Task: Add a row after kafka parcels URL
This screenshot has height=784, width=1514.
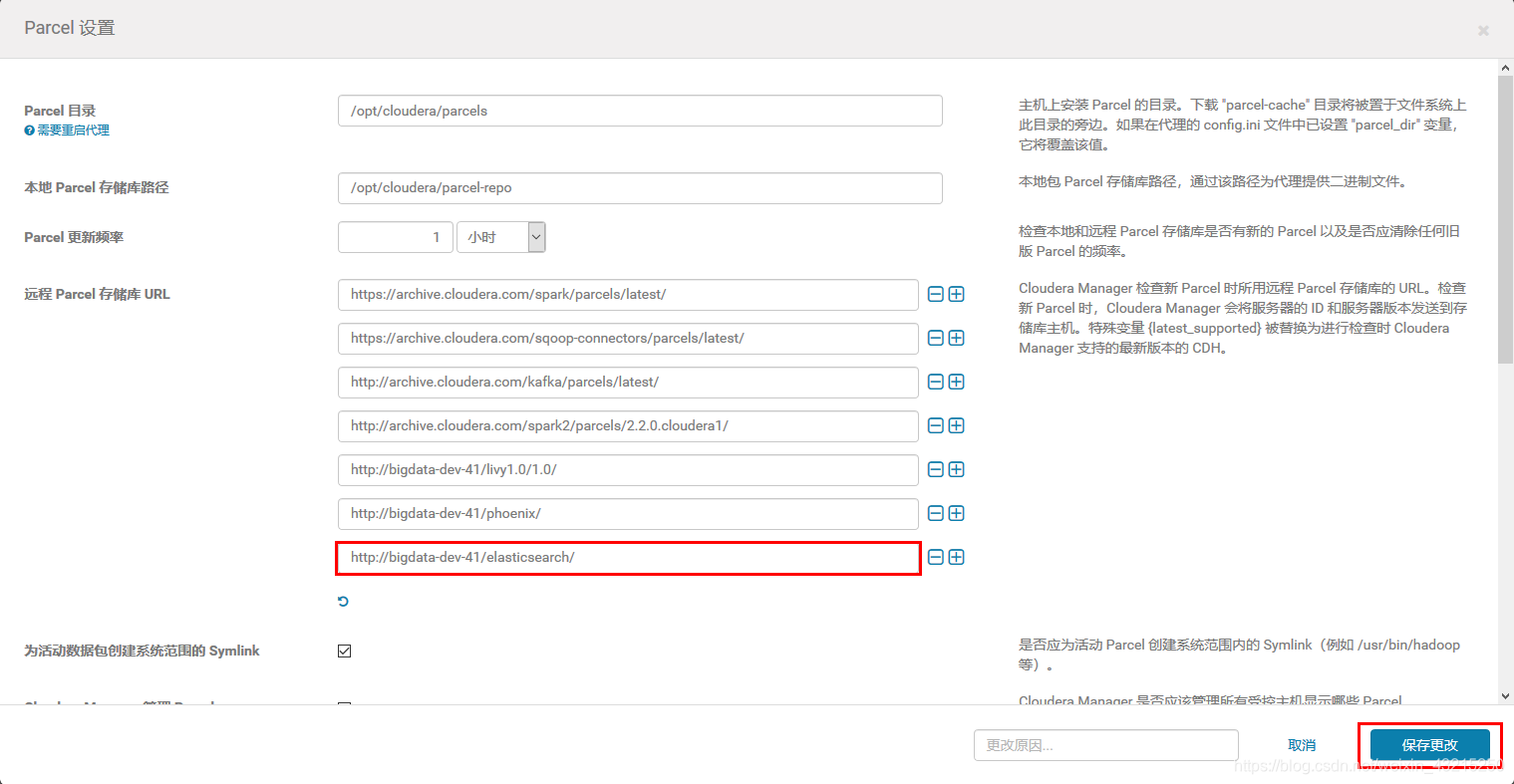Action: click(x=956, y=382)
